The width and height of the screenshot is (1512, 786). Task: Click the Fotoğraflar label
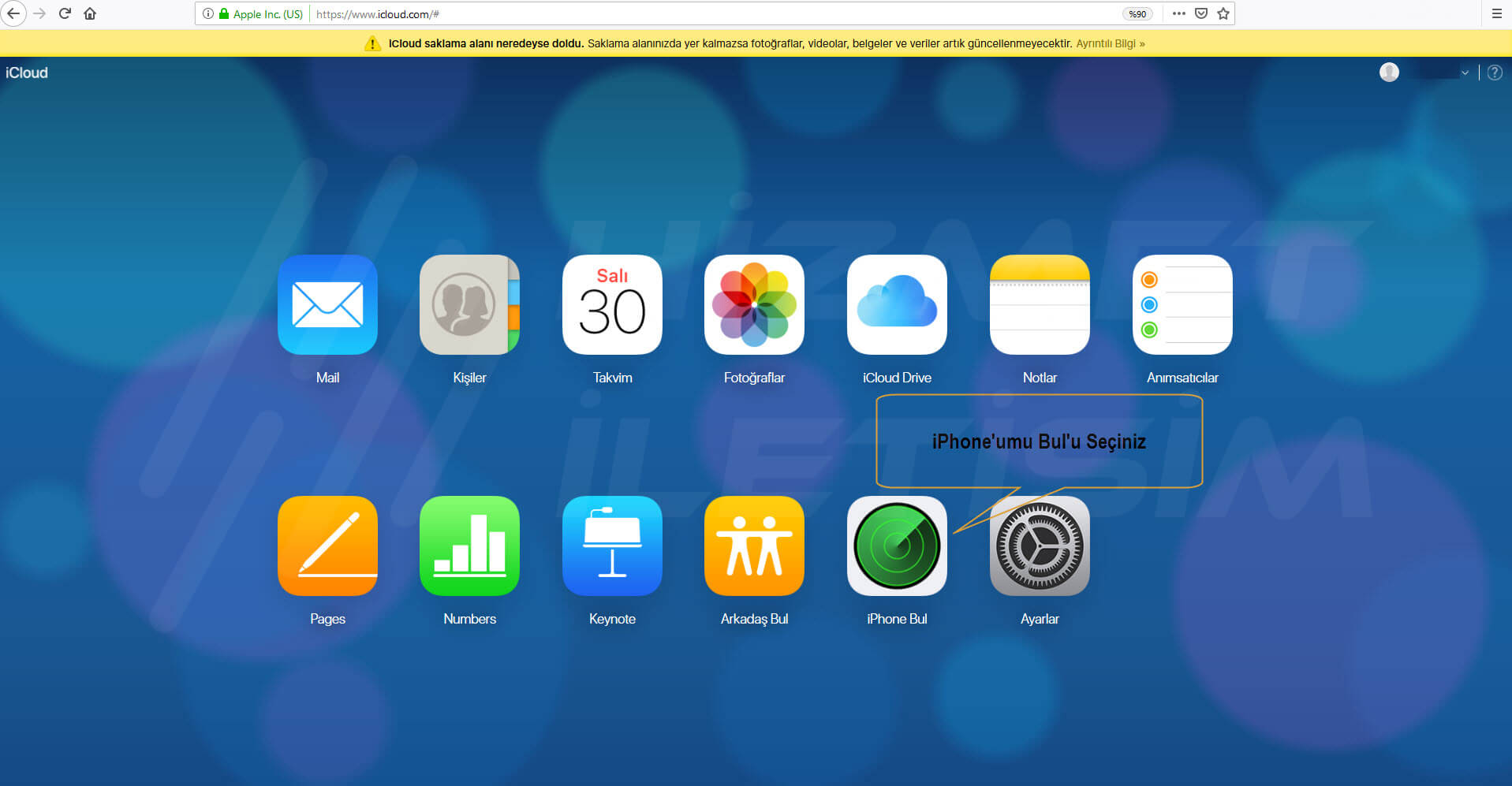pos(754,378)
